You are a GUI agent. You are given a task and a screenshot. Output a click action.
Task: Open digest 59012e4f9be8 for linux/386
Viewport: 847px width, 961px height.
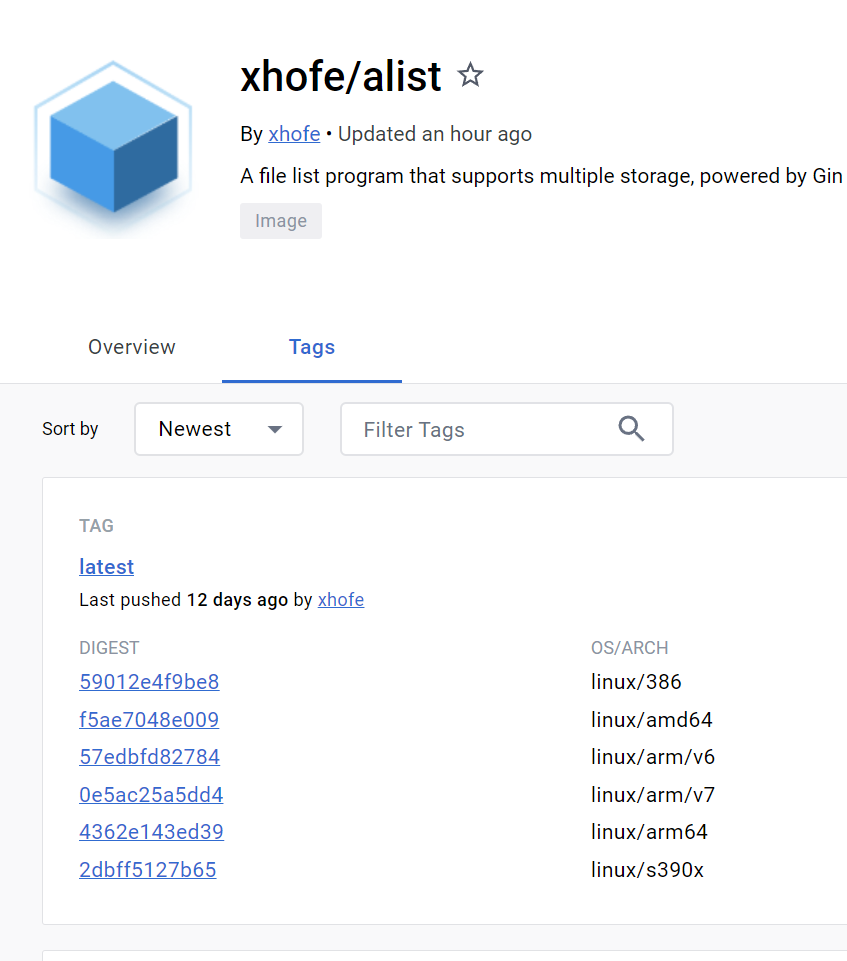pyautogui.click(x=148, y=682)
